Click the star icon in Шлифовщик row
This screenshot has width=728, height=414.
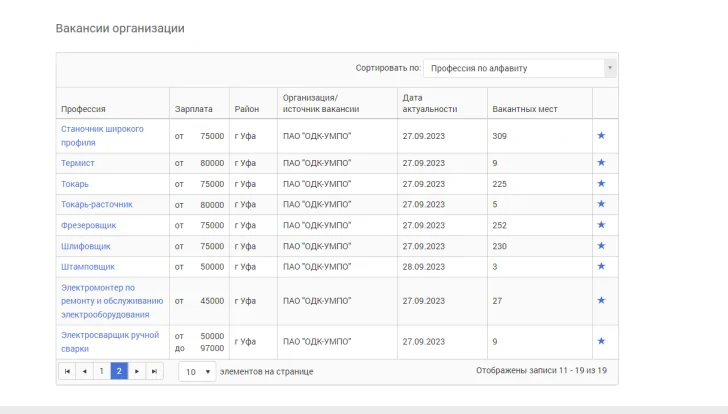601,246
